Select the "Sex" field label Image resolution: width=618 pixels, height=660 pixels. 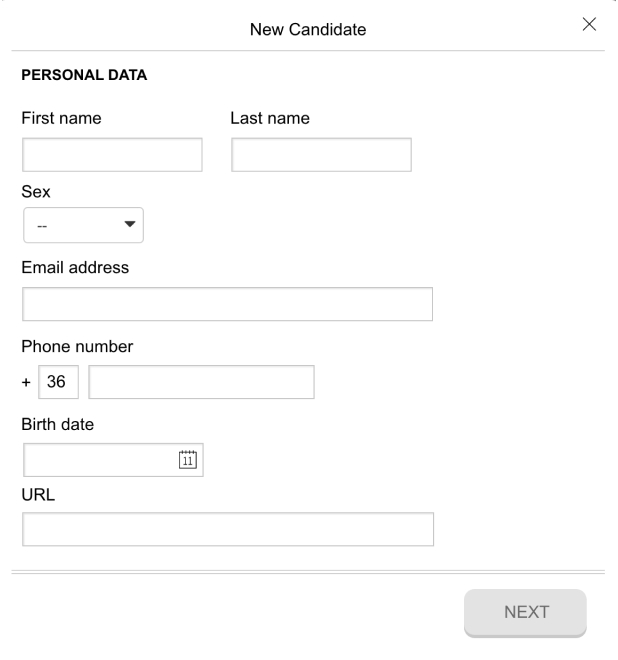[36, 192]
